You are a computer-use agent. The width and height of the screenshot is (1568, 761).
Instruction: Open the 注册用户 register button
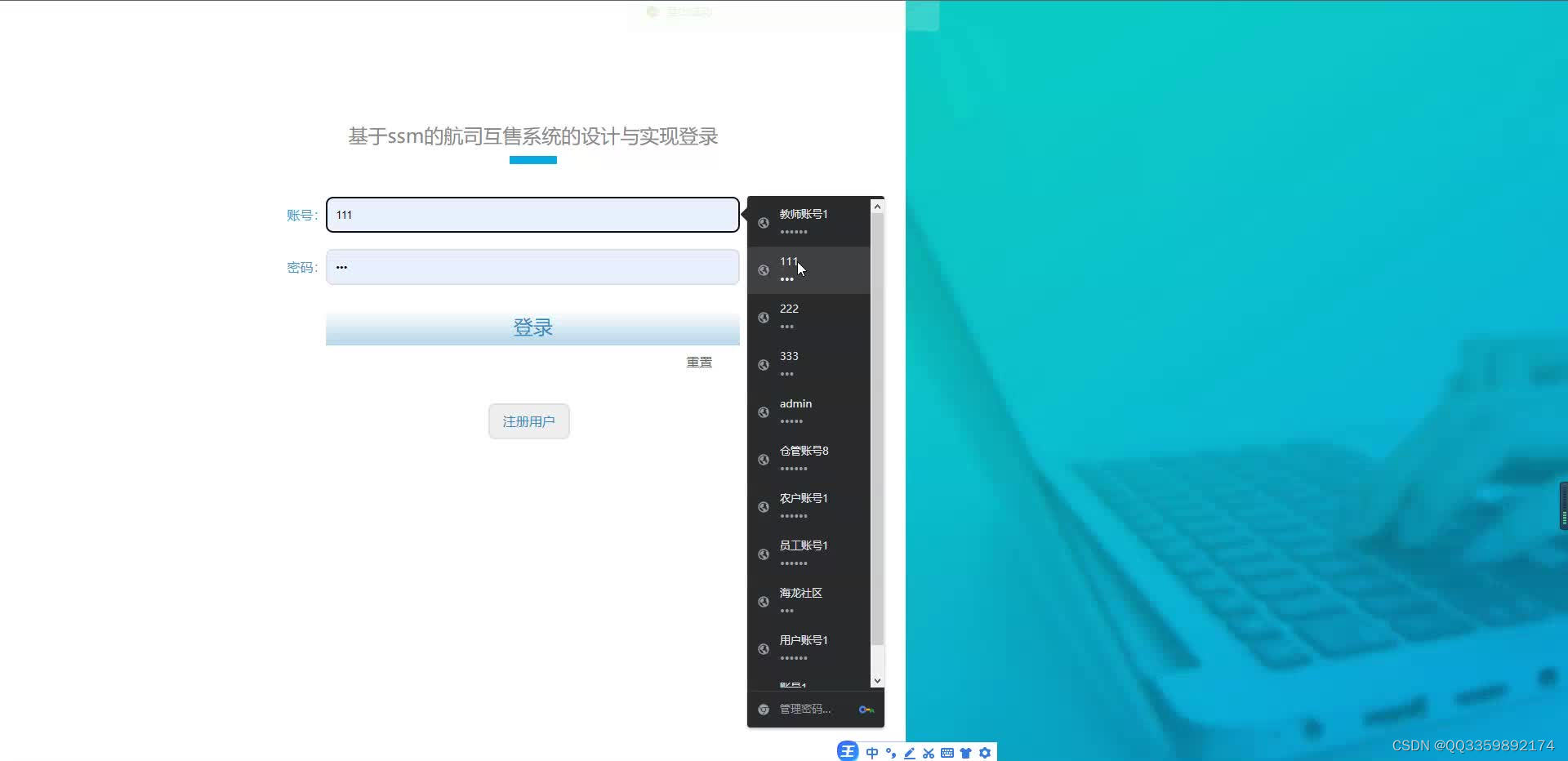pyautogui.click(x=529, y=421)
